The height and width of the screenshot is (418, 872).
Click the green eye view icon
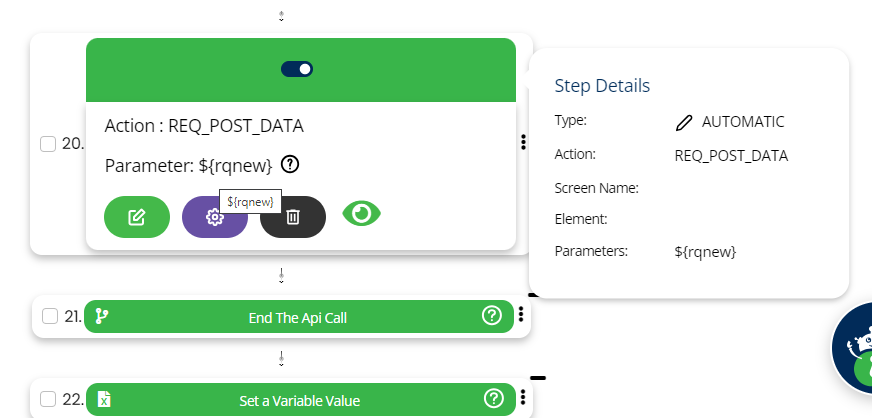click(362, 213)
